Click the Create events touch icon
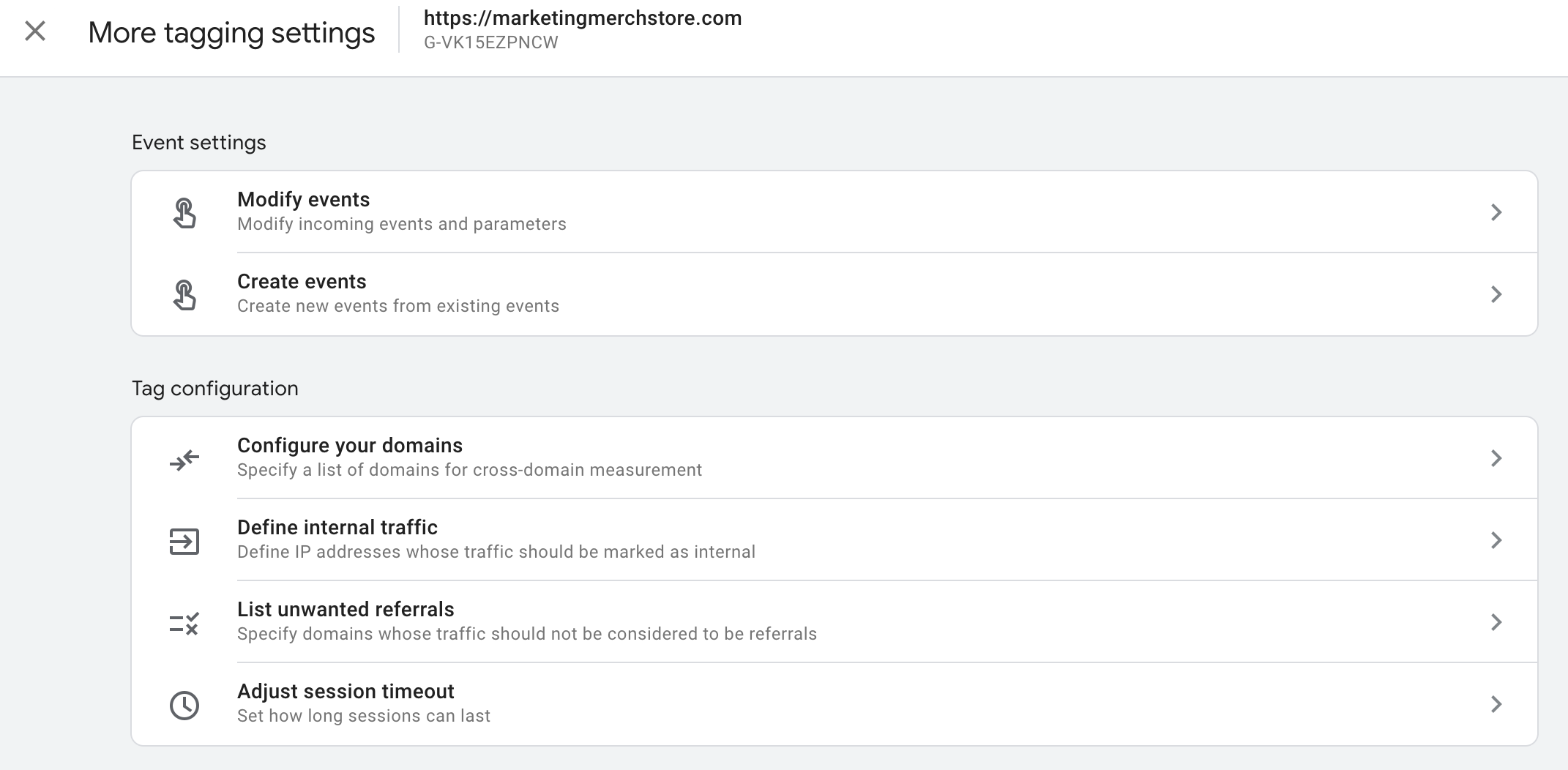This screenshot has height=770, width=1568. 185,294
